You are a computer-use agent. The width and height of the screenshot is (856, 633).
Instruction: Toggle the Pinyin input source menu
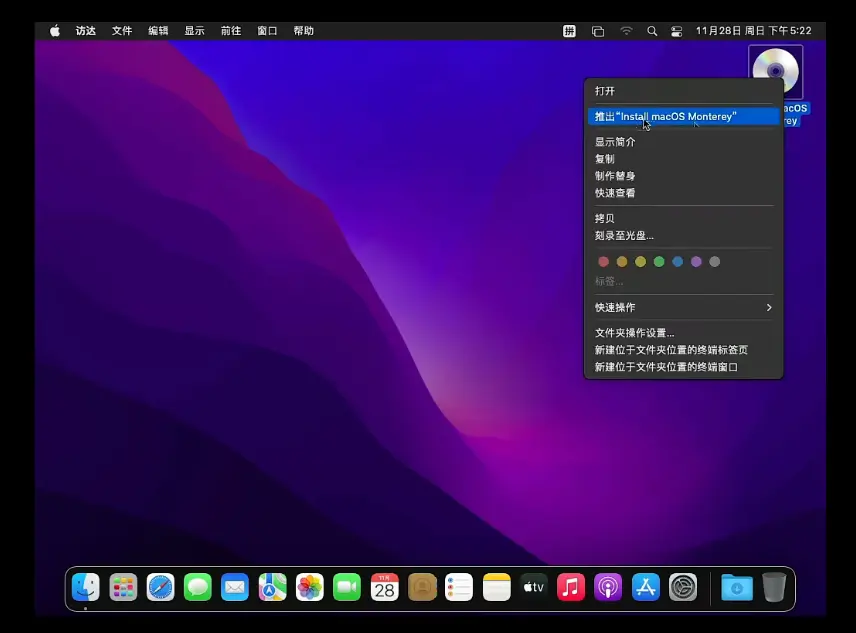(569, 31)
